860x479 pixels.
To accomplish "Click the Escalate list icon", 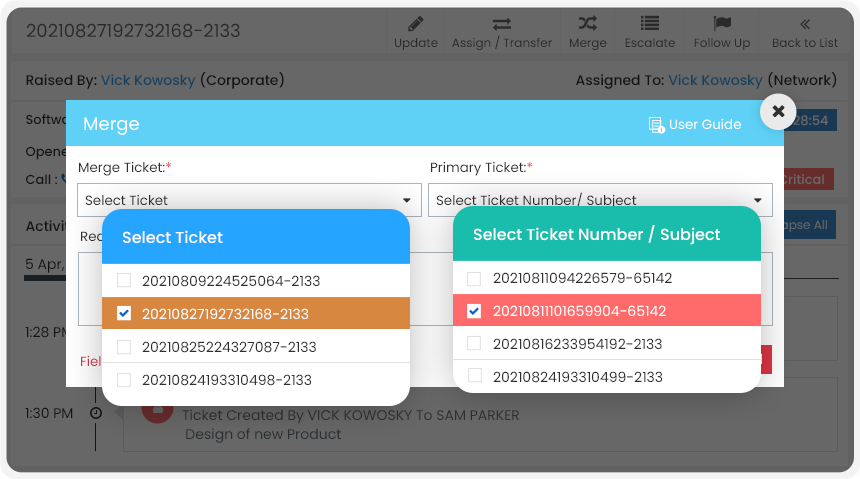I will click(650, 23).
